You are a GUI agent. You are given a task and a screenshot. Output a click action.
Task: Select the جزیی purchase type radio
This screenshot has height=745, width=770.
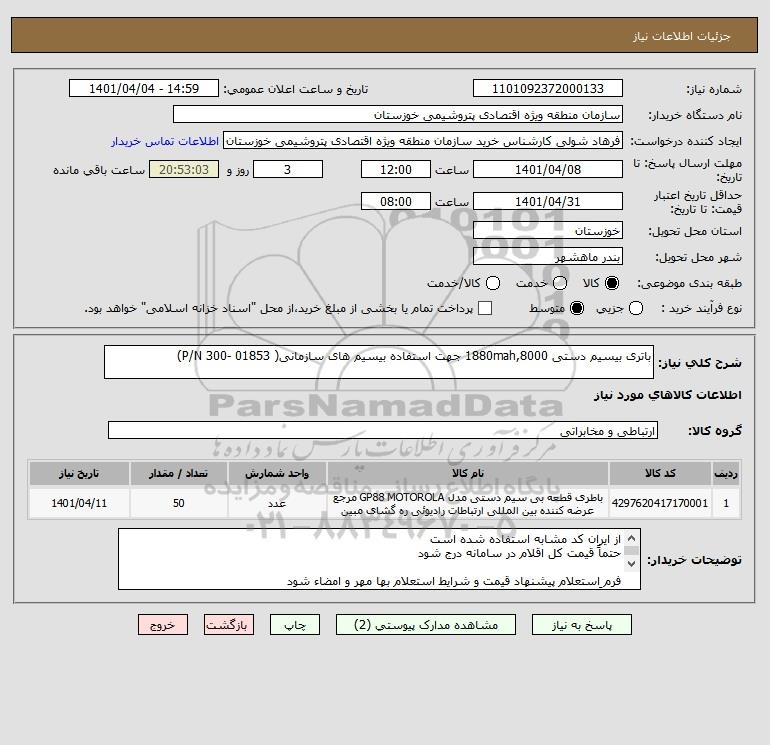pyautogui.click(x=636, y=308)
